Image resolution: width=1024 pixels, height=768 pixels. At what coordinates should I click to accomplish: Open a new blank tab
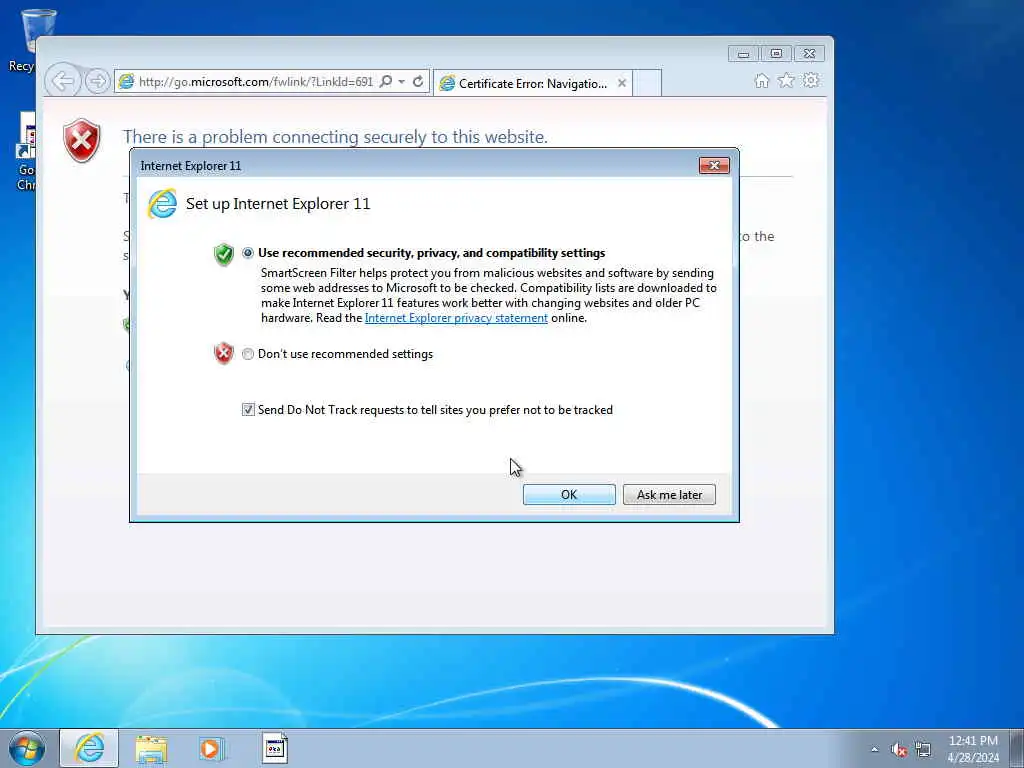pyautogui.click(x=647, y=83)
